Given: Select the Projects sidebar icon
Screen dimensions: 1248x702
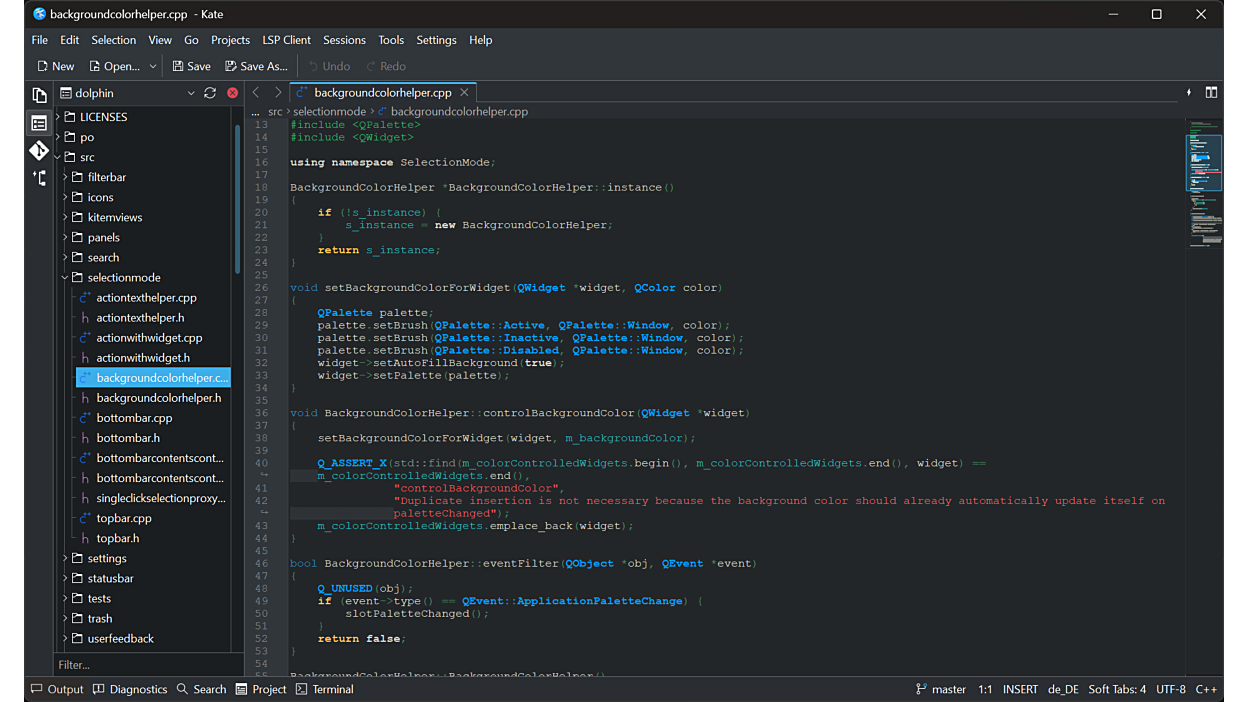Looking at the screenshot, I should [39, 124].
